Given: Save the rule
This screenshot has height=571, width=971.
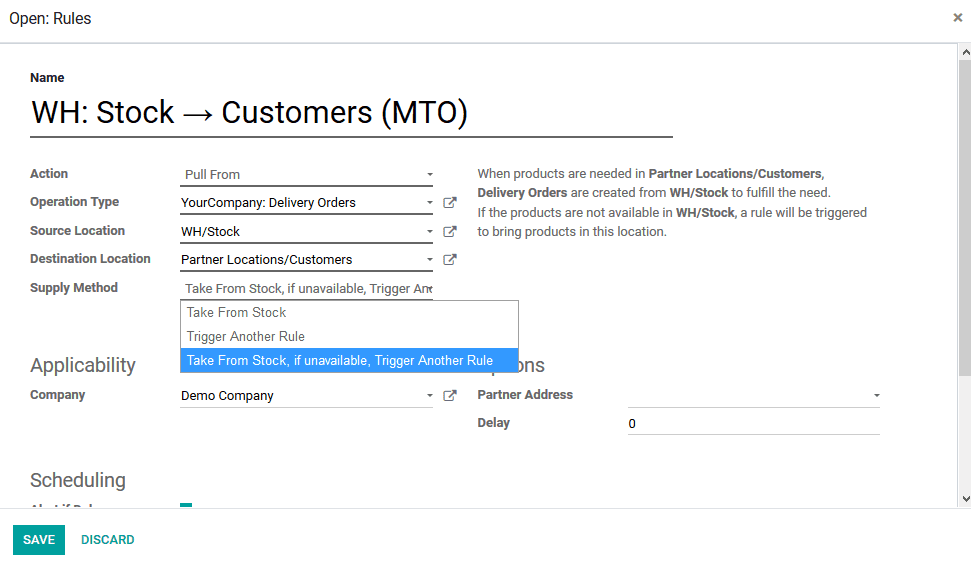Looking at the screenshot, I should click(x=39, y=539).
